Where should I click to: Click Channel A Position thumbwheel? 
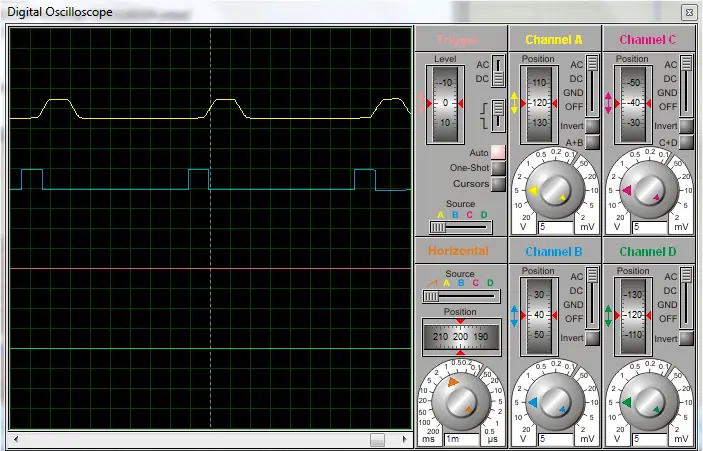point(539,104)
